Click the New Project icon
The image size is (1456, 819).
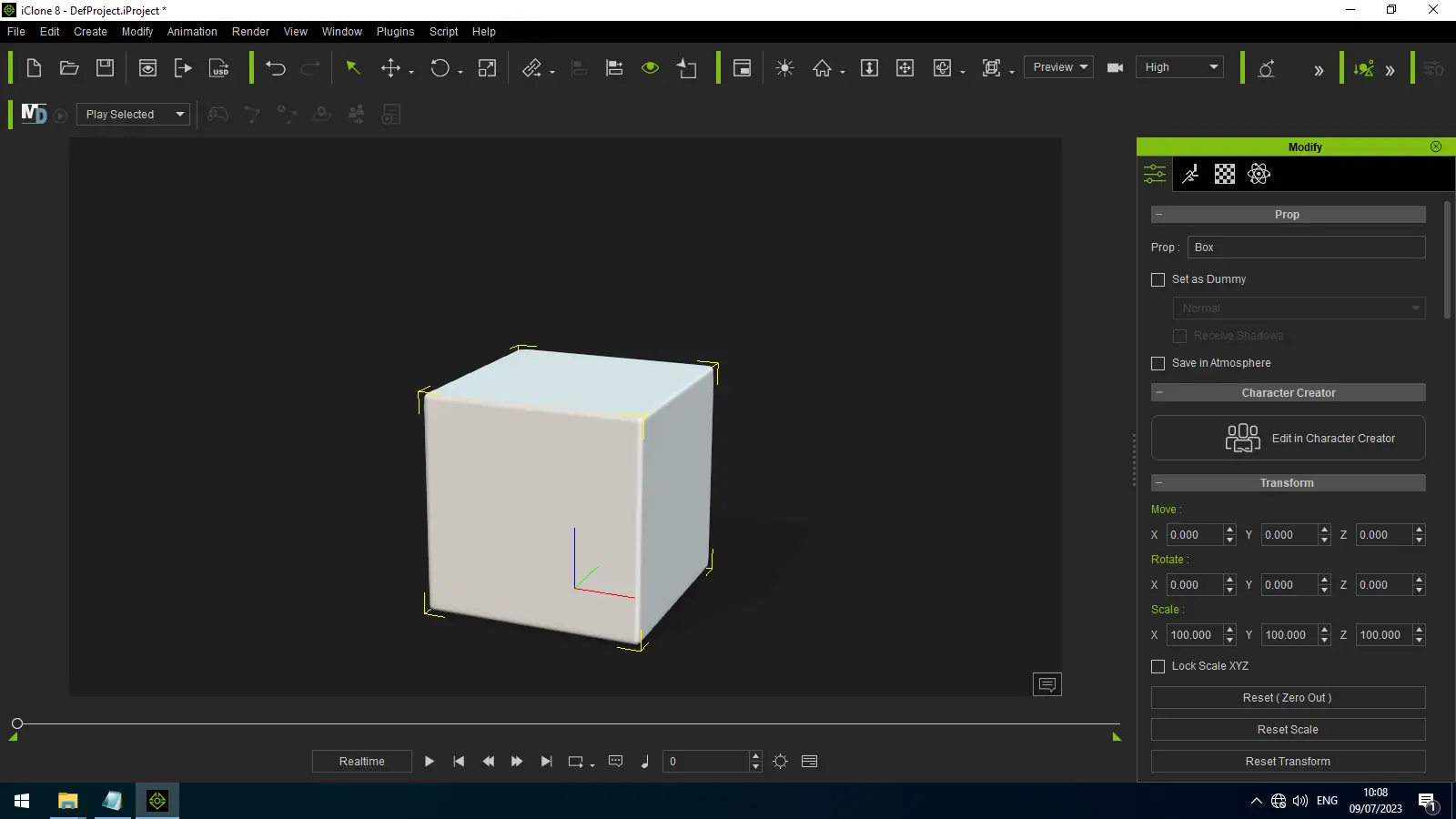pos(34,68)
